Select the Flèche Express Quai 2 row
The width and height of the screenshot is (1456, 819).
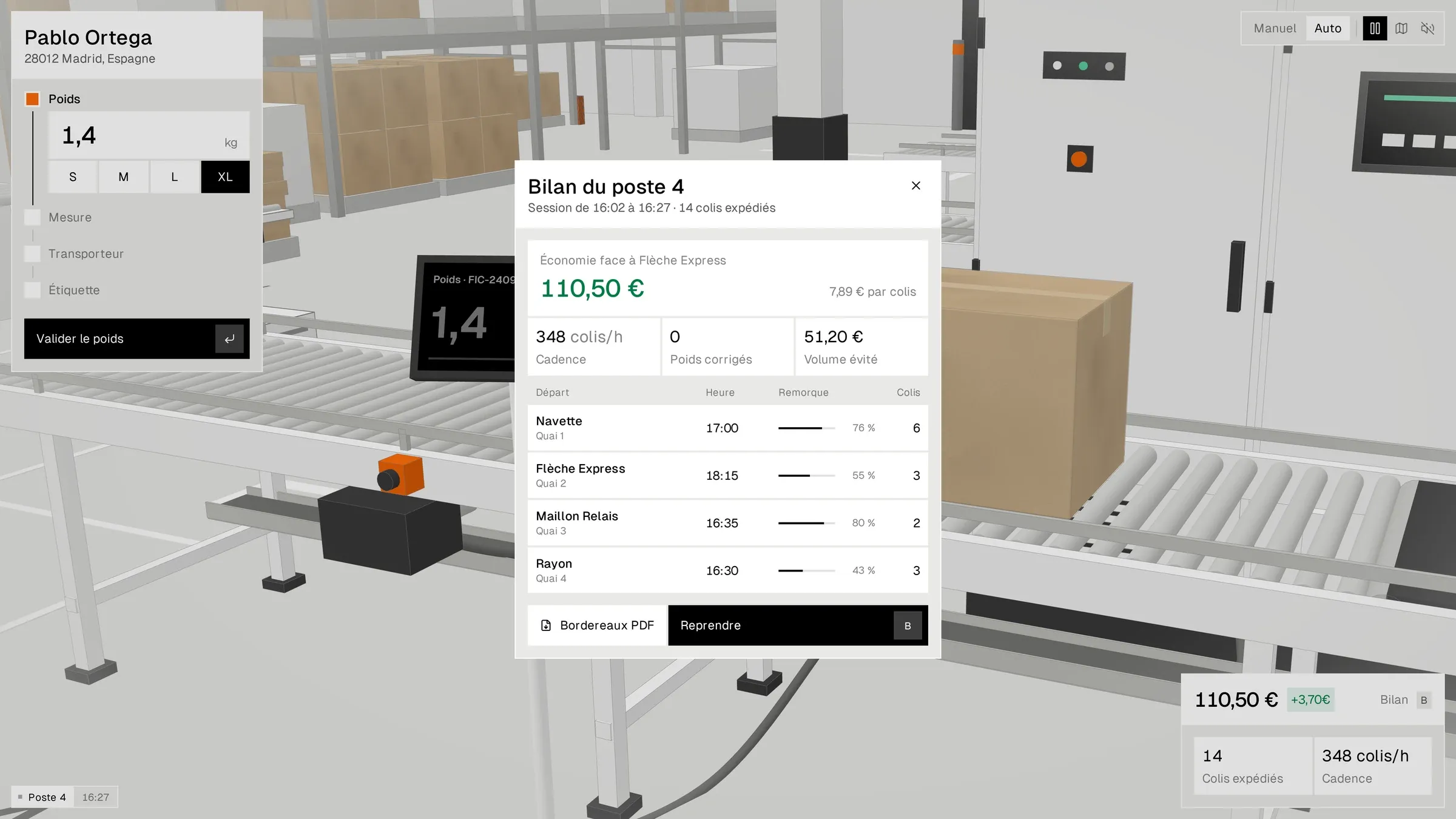click(727, 475)
